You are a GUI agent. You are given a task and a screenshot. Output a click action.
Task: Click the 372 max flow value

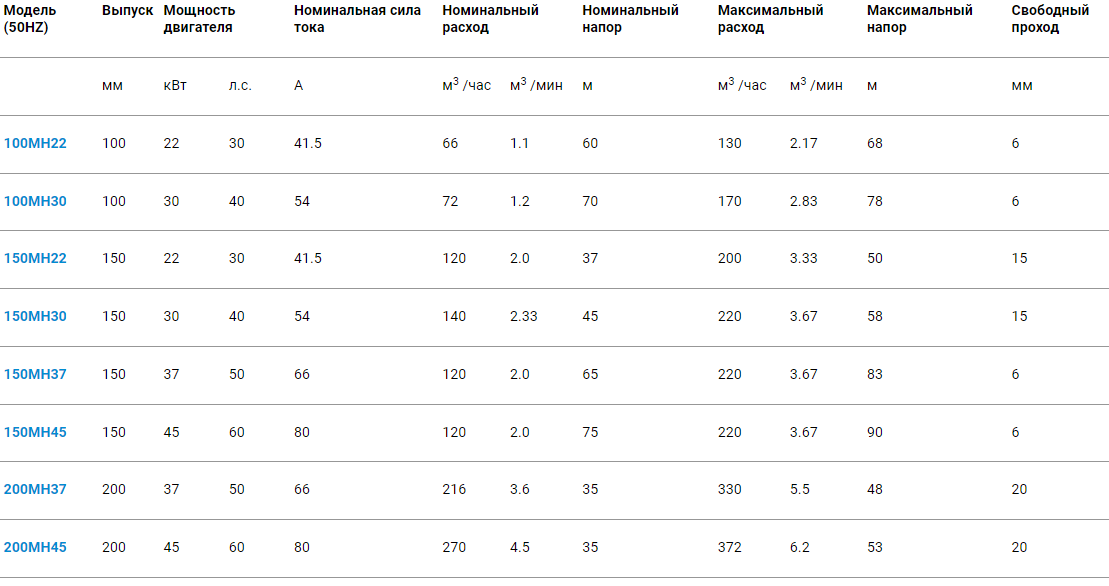(x=730, y=548)
